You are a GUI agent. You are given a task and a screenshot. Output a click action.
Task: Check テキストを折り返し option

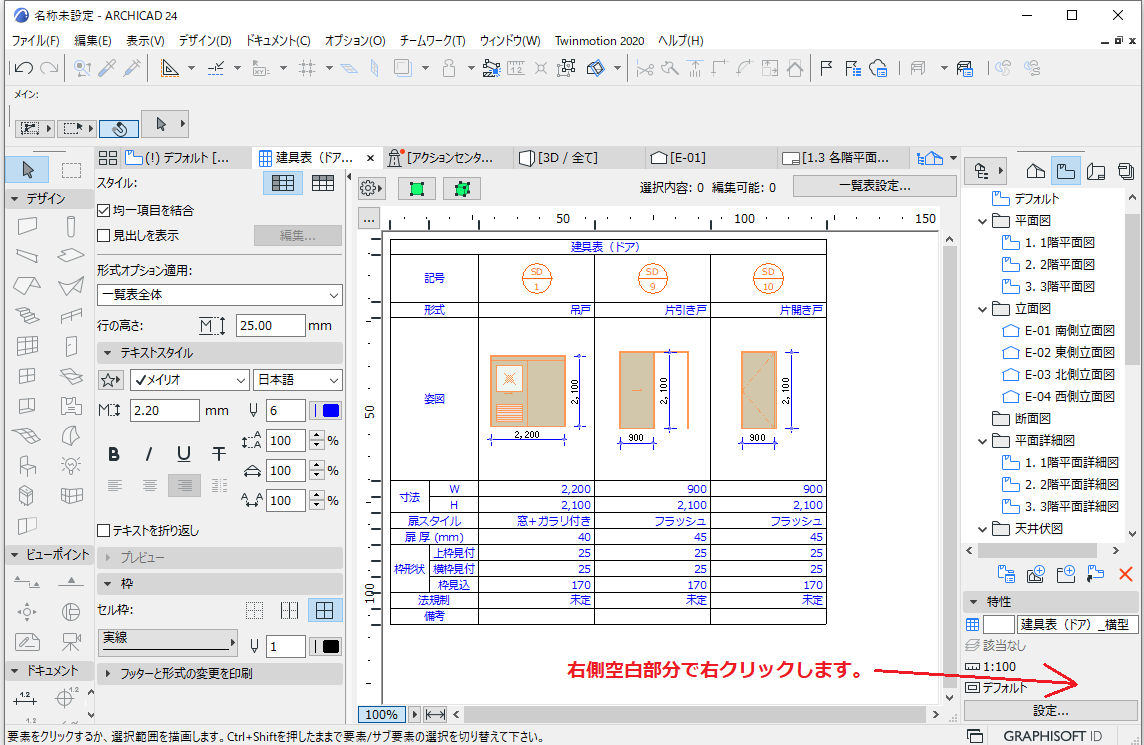click(x=104, y=530)
